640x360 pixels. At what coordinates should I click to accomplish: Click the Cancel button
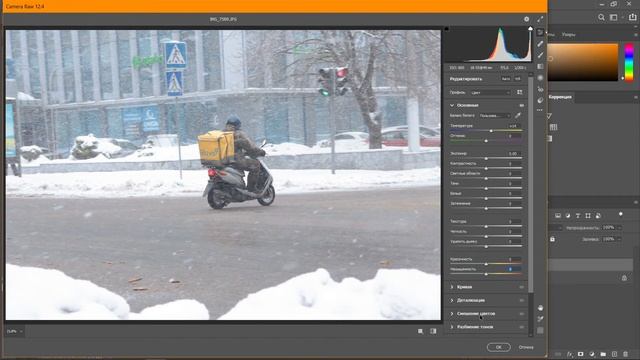526,347
